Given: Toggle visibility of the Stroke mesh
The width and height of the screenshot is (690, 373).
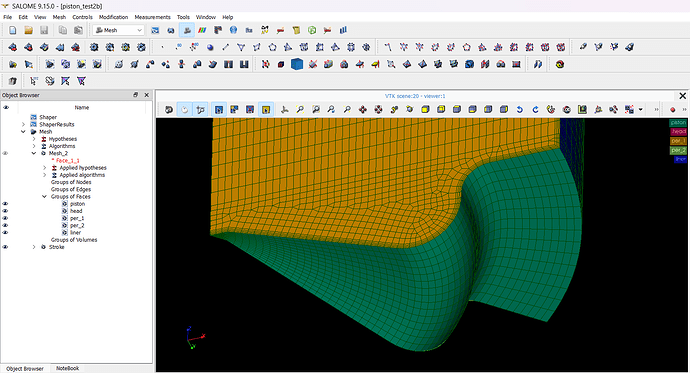Looking at the screenshot, I should point(5,247).
